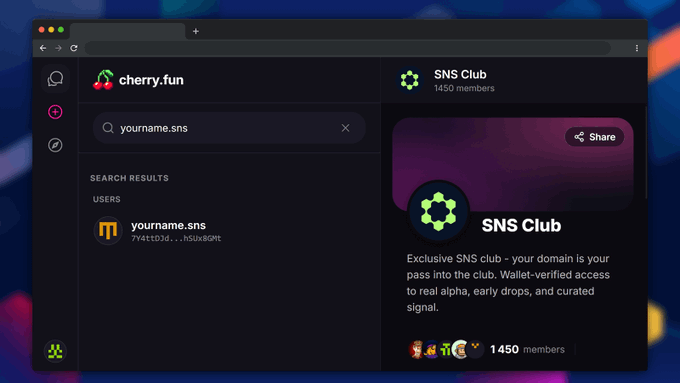The image size is (680, 383).
Task: Click the 1450 members header subtitle
Action: tap(464, 88)
